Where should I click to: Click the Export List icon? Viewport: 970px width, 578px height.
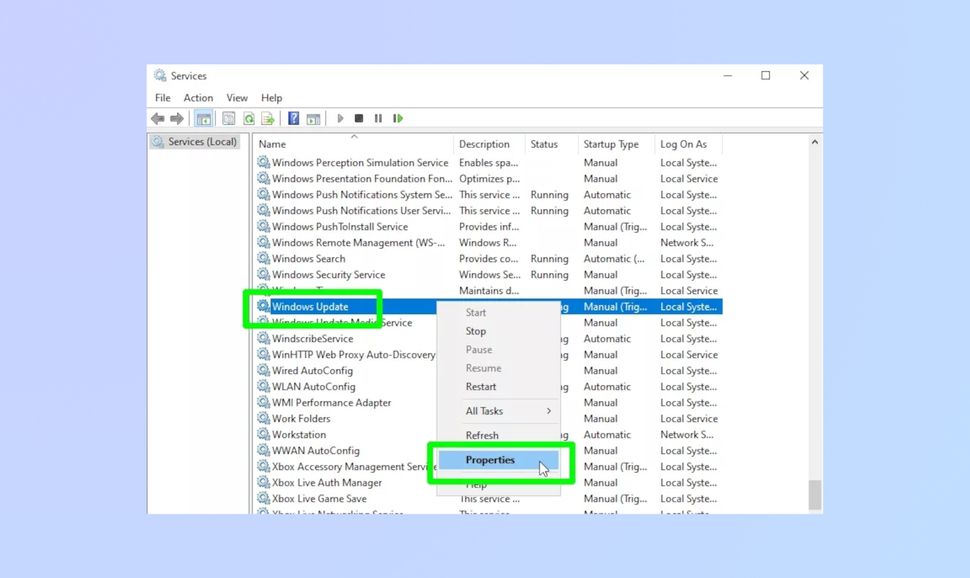[267, 118]
